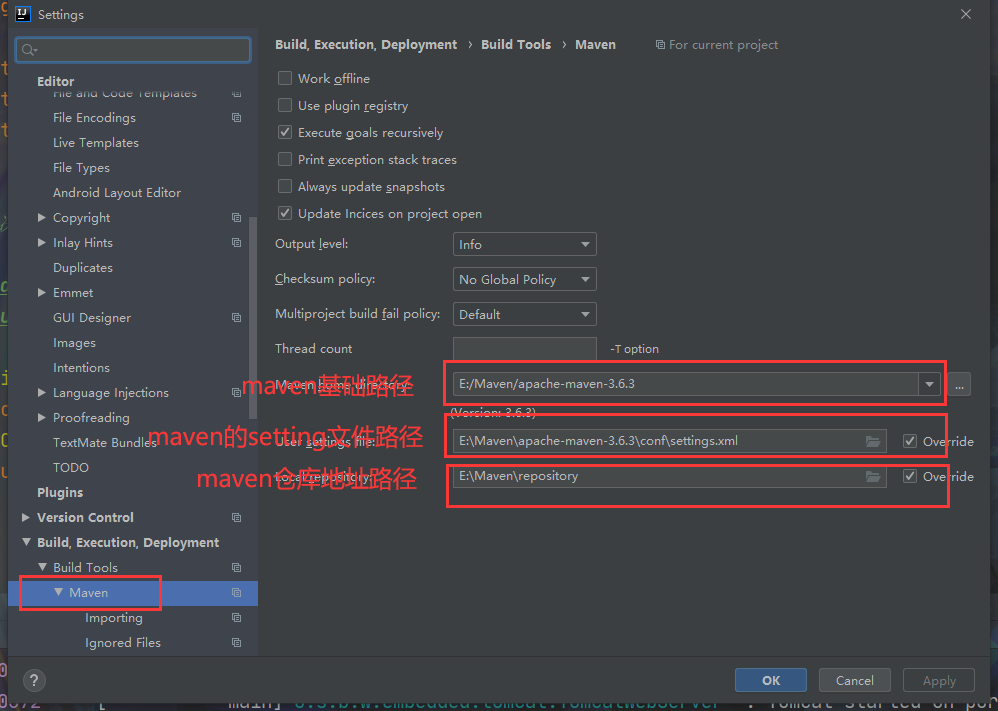Open Images settings page
998x711 pixels.
[74, 343]
